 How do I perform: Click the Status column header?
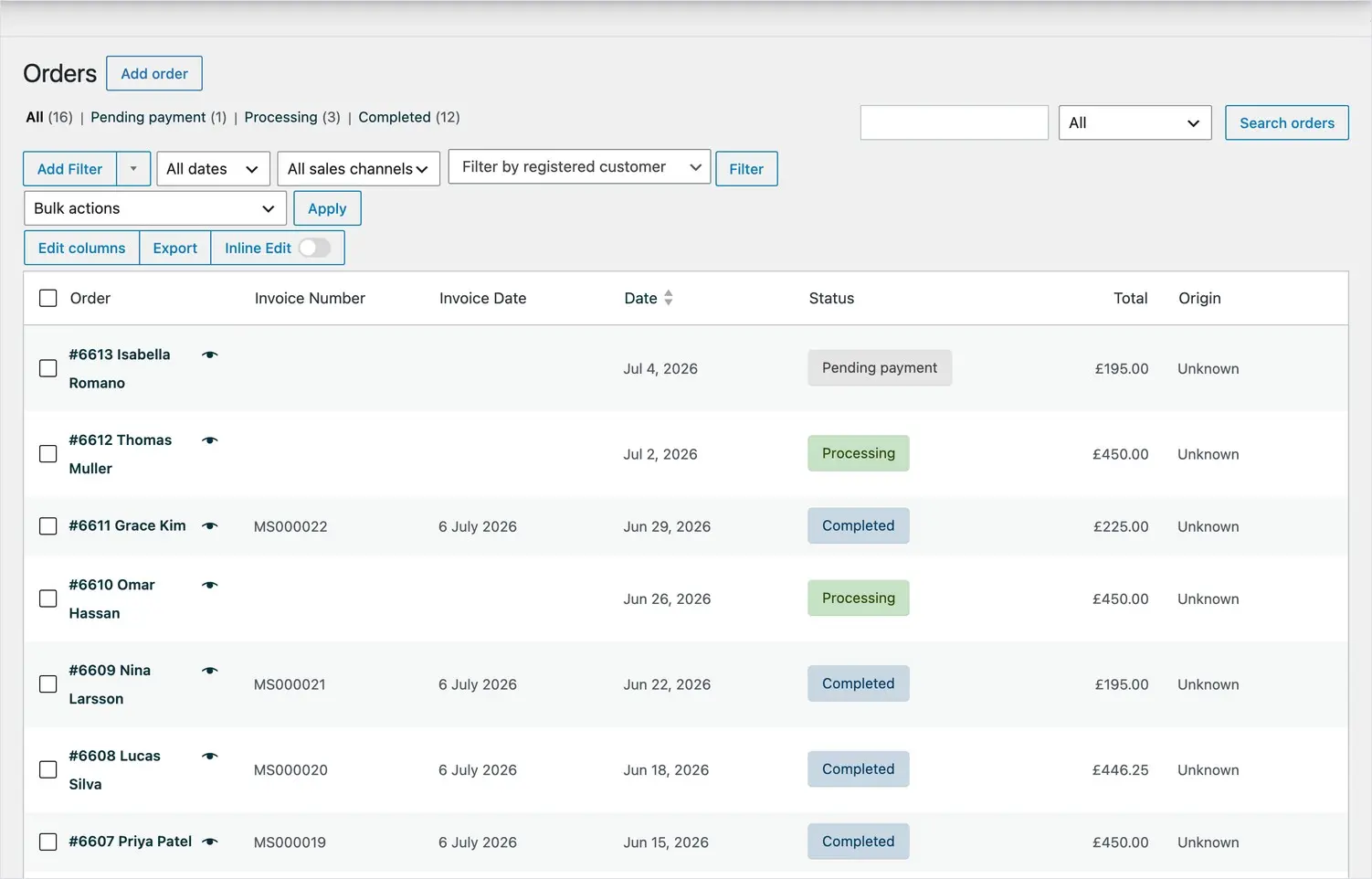(x=831, y=298)
